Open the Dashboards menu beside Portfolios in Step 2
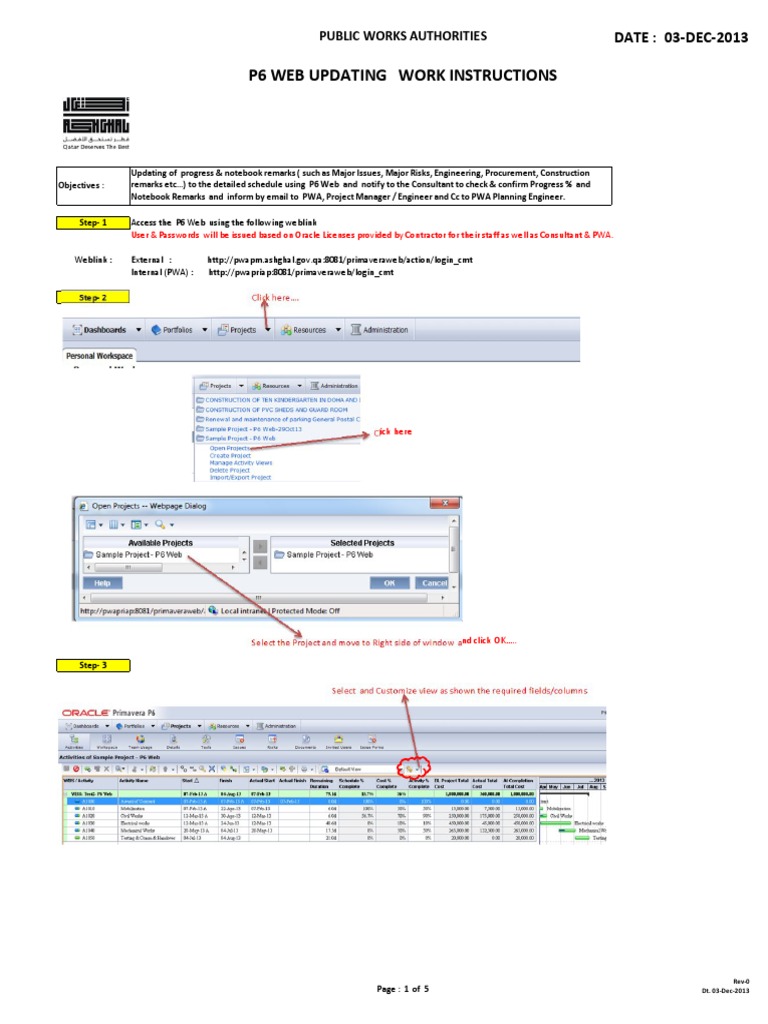This screenshot has height=1024, width=768. click(x=99, y=330)
